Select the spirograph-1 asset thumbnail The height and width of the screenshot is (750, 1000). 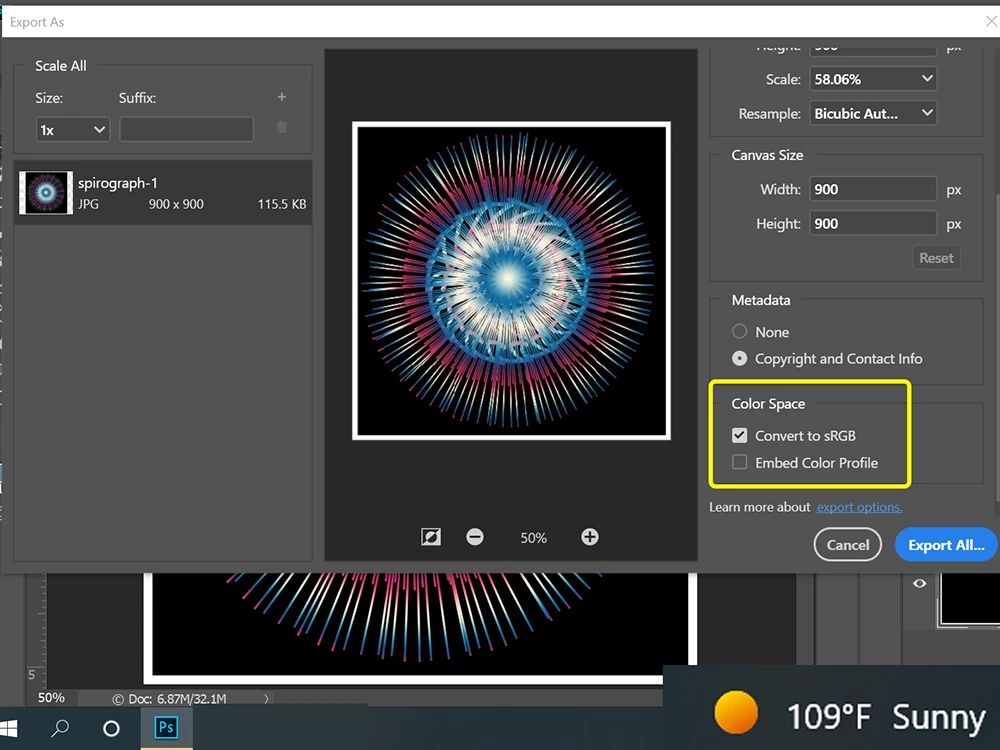(46, 193)
